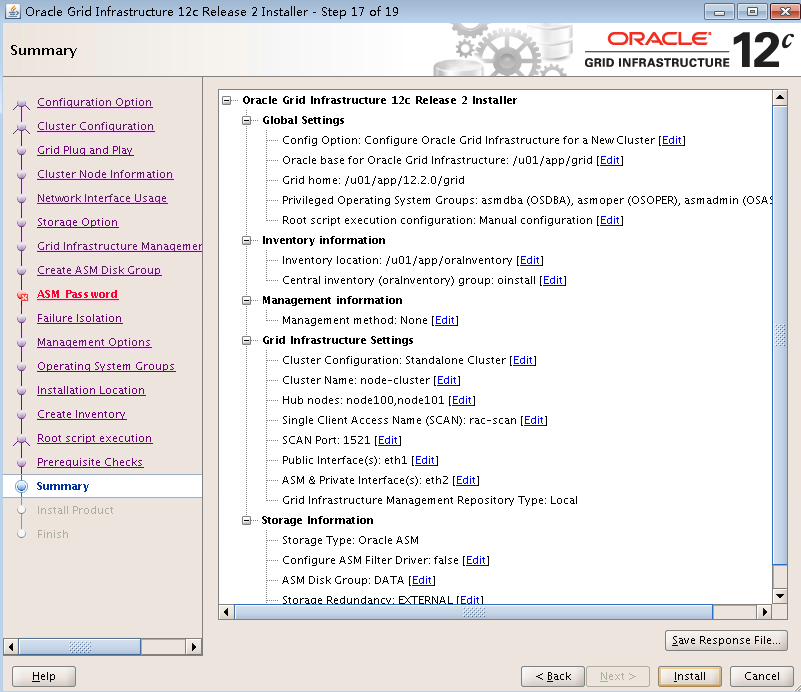Click step list horizontal scrollbar thumb

tap(80, 647)
